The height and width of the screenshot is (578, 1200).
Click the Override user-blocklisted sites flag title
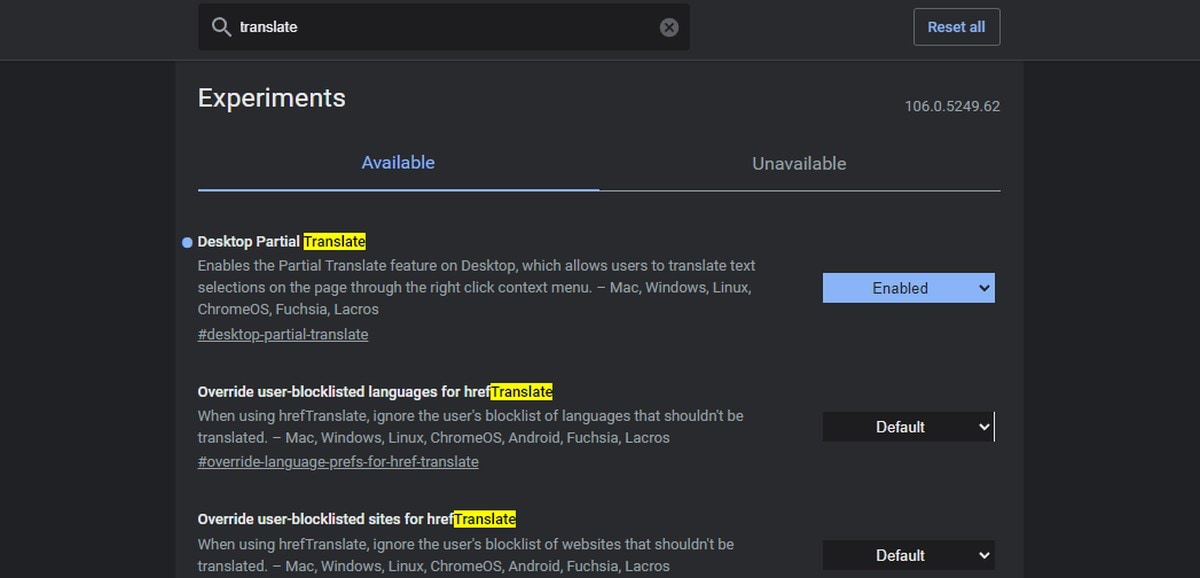[x=356, y=519]
